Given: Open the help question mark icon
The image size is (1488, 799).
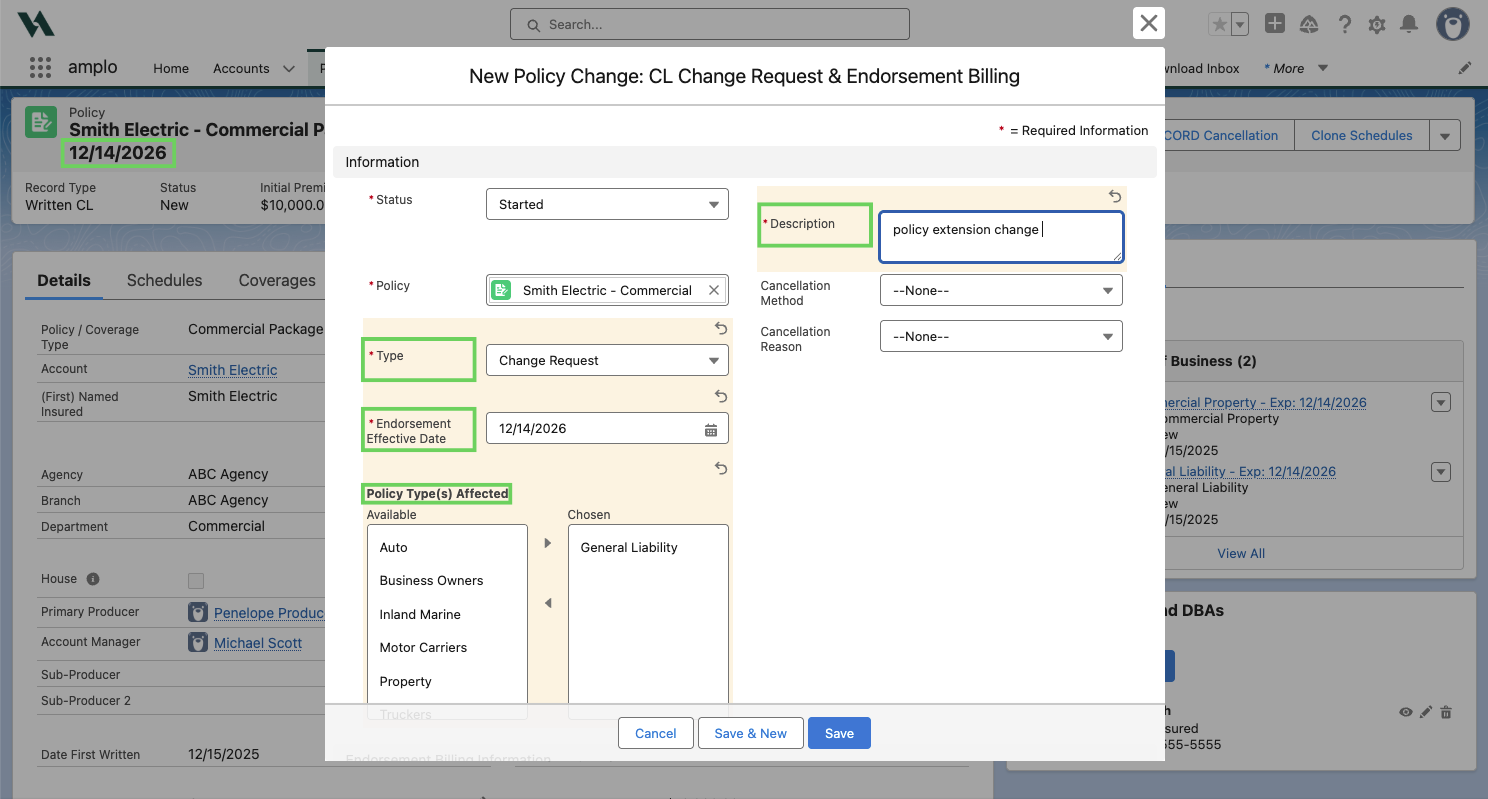Looking at the screenshot, I should [x=1345, y=25].
